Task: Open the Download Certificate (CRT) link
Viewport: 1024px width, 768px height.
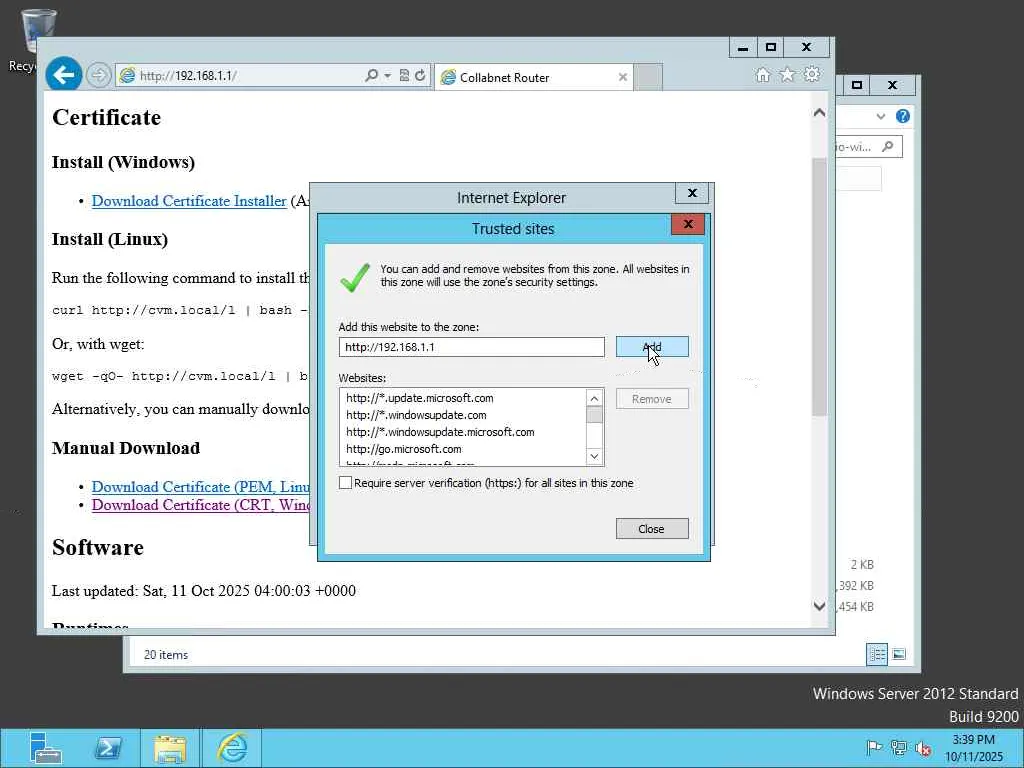Action: [x=200, y=505]
